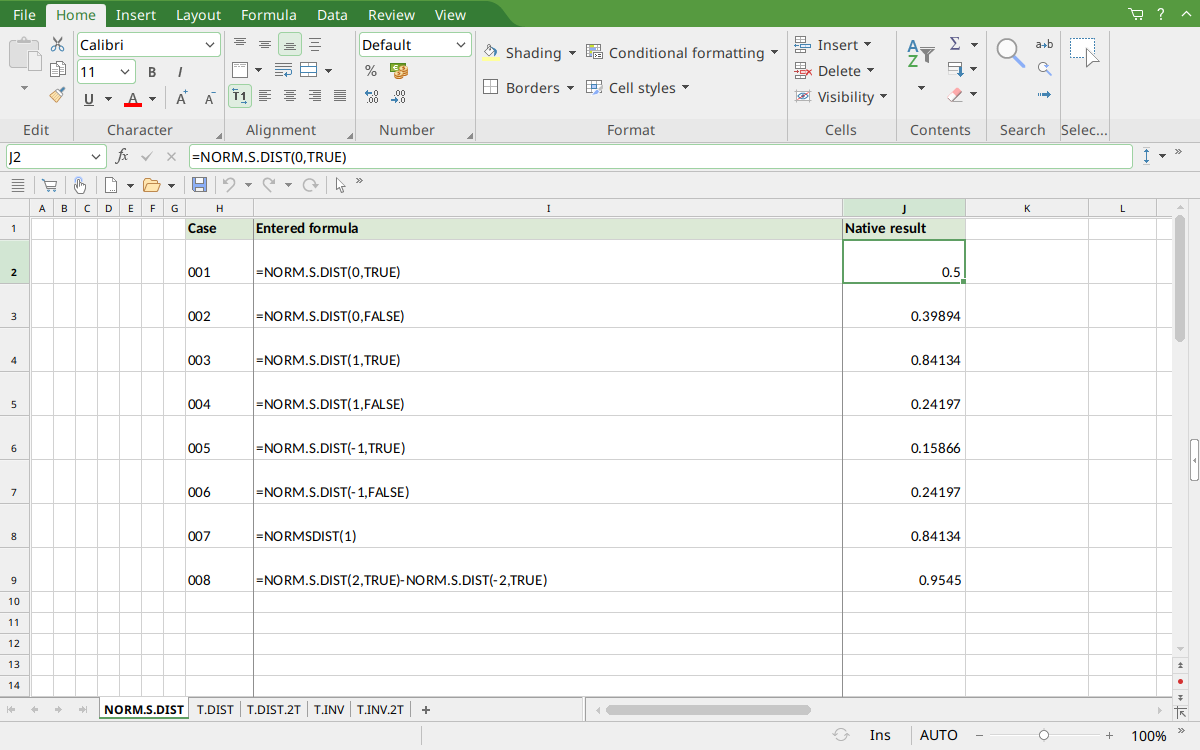Viewport: 1200px width, 750px height.
Task: Cut selection with the scissors icon
Action: [58, 45]
